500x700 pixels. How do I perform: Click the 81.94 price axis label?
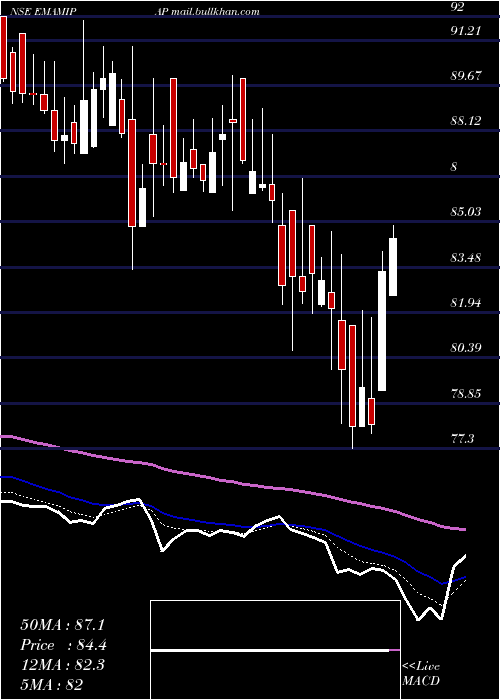pyautogui.click(x=466, y=303)
